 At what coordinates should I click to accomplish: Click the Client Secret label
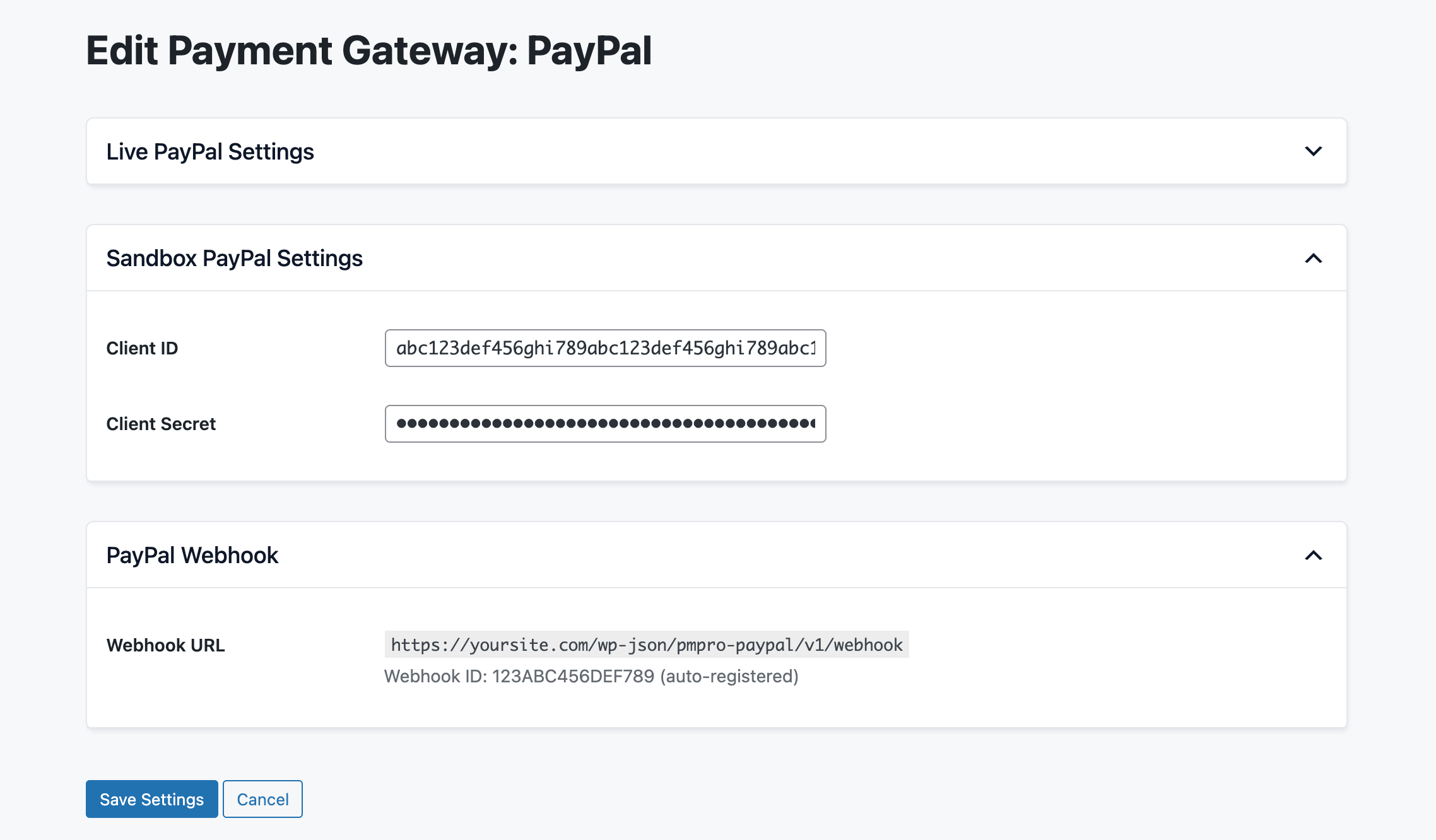pos(161,423)
